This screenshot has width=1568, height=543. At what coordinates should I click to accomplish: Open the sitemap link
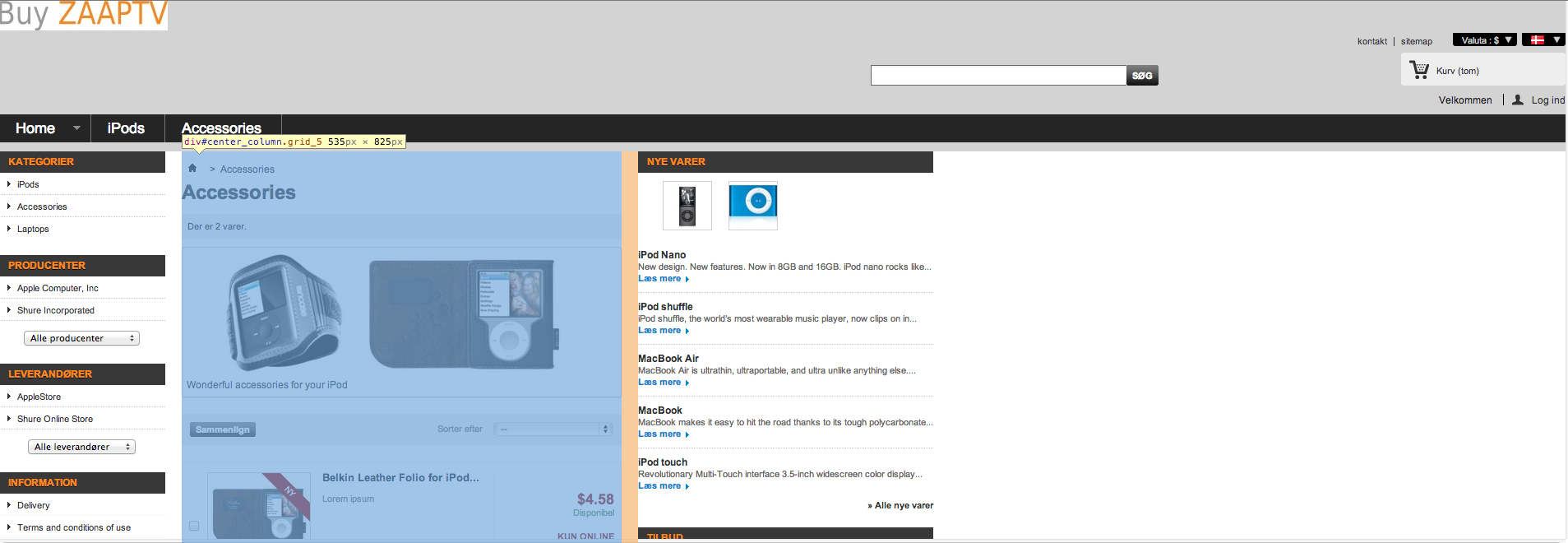[1417, 41]
